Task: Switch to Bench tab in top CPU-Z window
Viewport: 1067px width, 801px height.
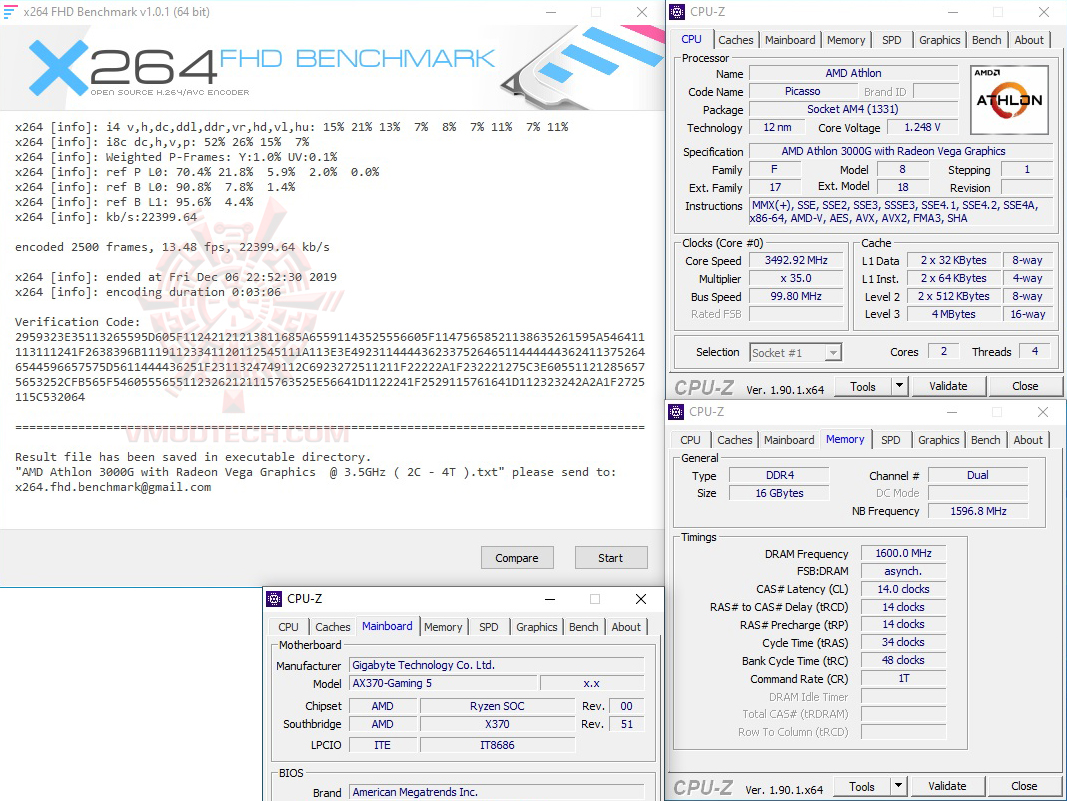Action: tap(987, 40)
